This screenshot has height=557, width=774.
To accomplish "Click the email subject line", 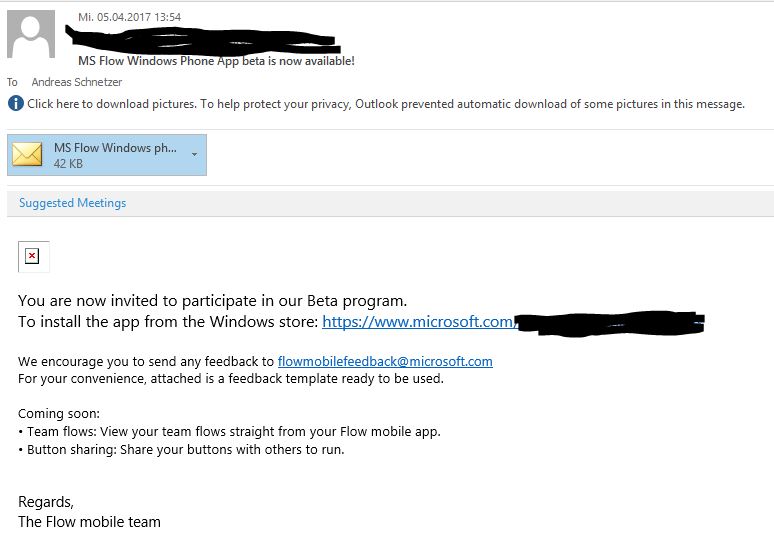I will [216, 61].
